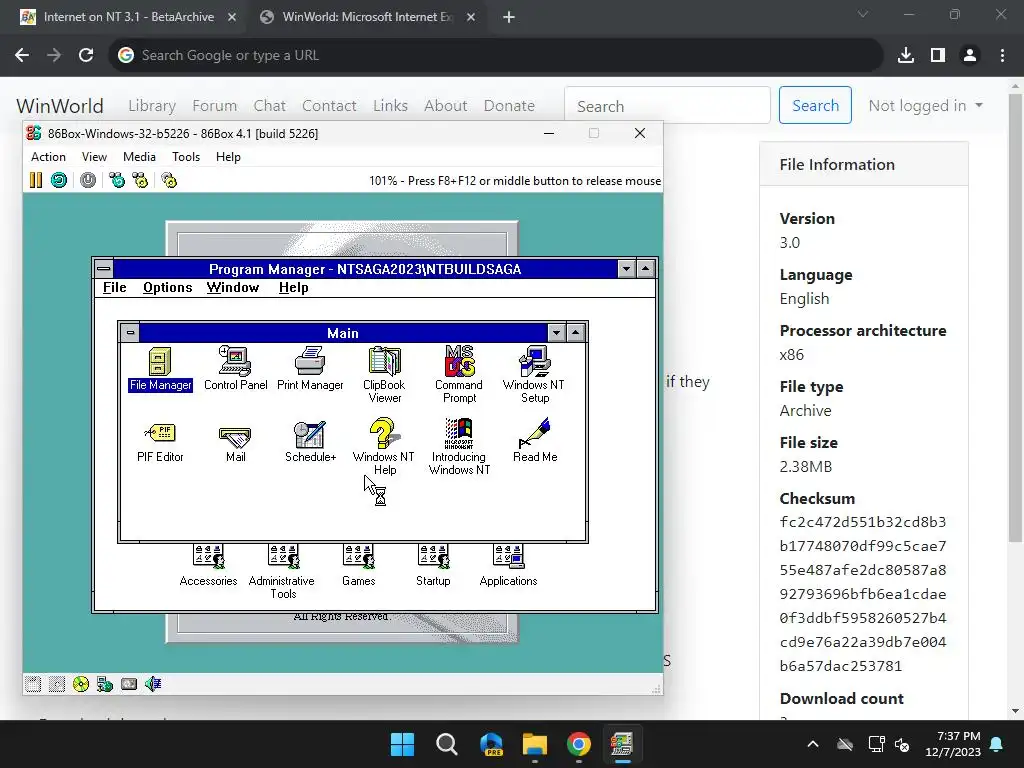The width and height of the screenshot is (1024, 768).
Task: Maximize the Main group with up arrow
Action: coord(575,333)
